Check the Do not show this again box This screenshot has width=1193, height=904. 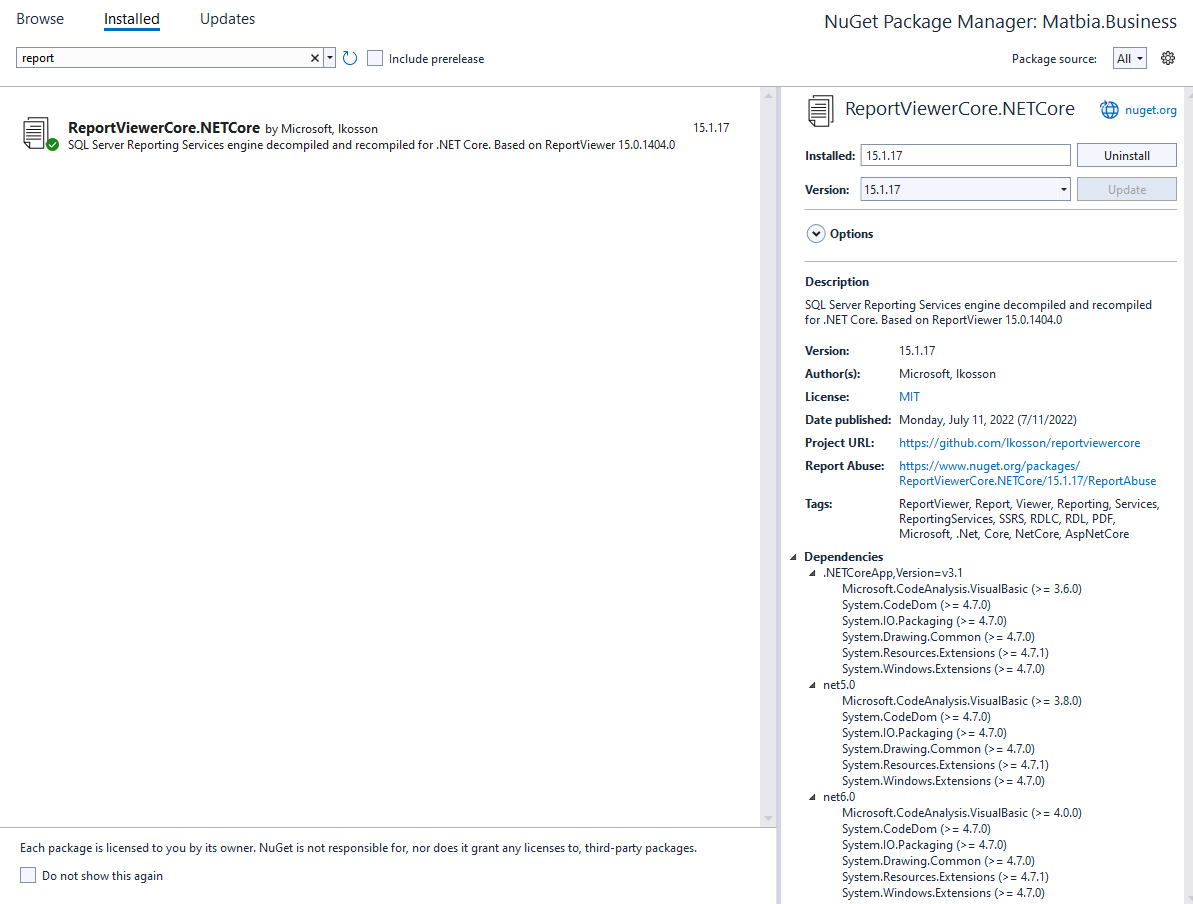(x=29, y=875)
